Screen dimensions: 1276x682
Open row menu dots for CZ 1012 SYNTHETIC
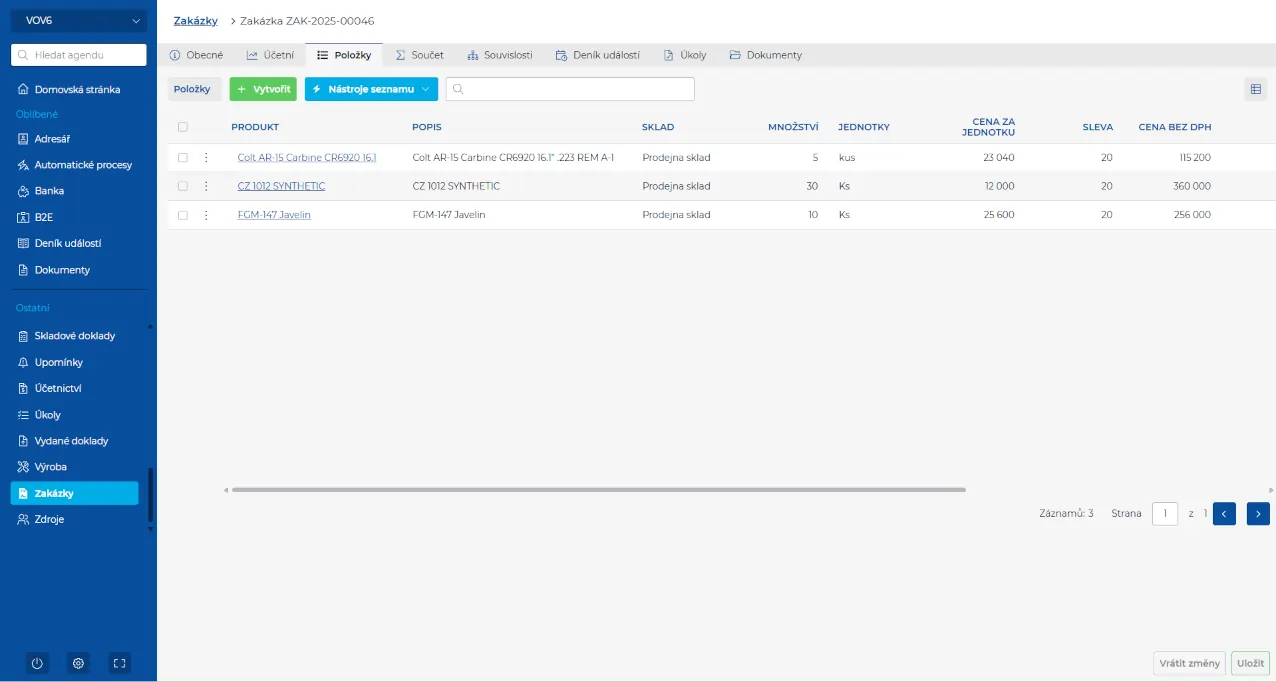(206, 186)
